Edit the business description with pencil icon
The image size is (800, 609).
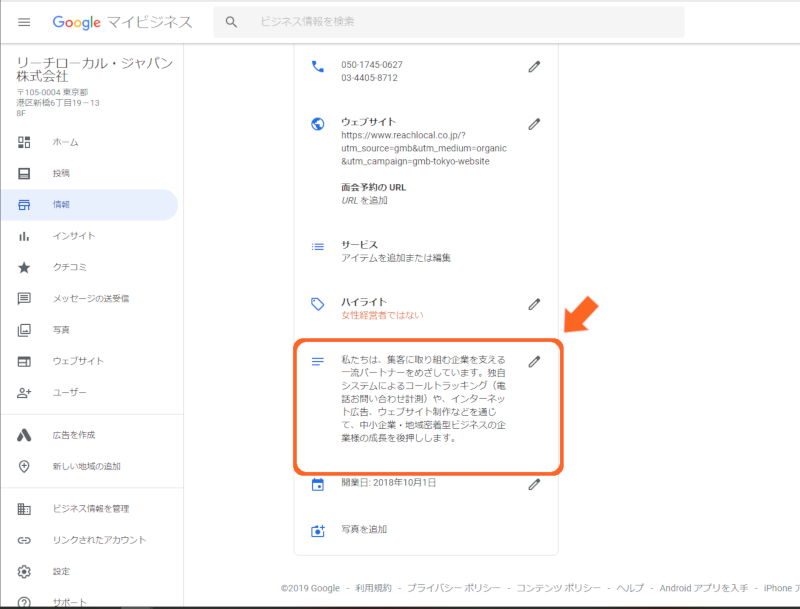(x=534, y=362)
